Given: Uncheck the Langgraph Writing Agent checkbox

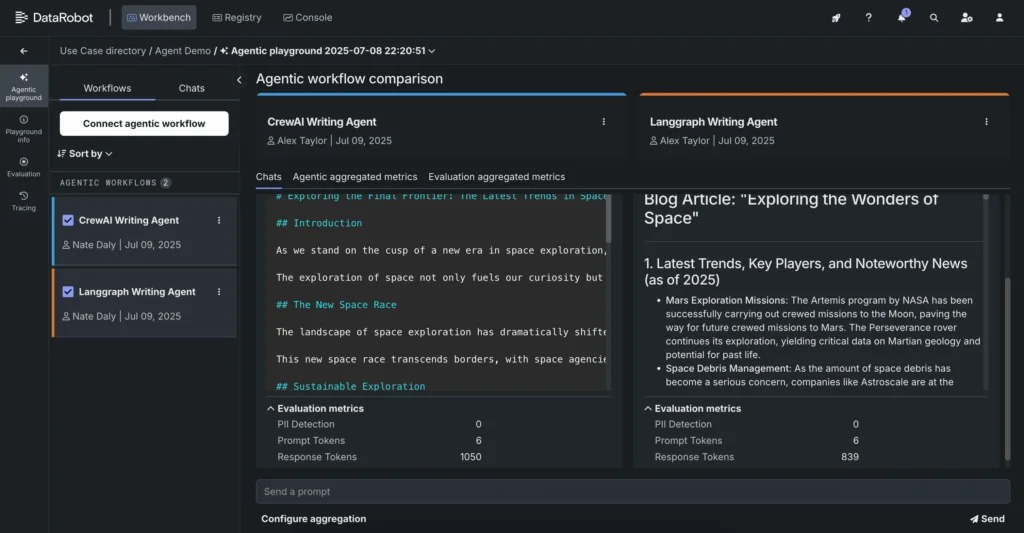Looking at the screenshot, I should tap(68, 292).
